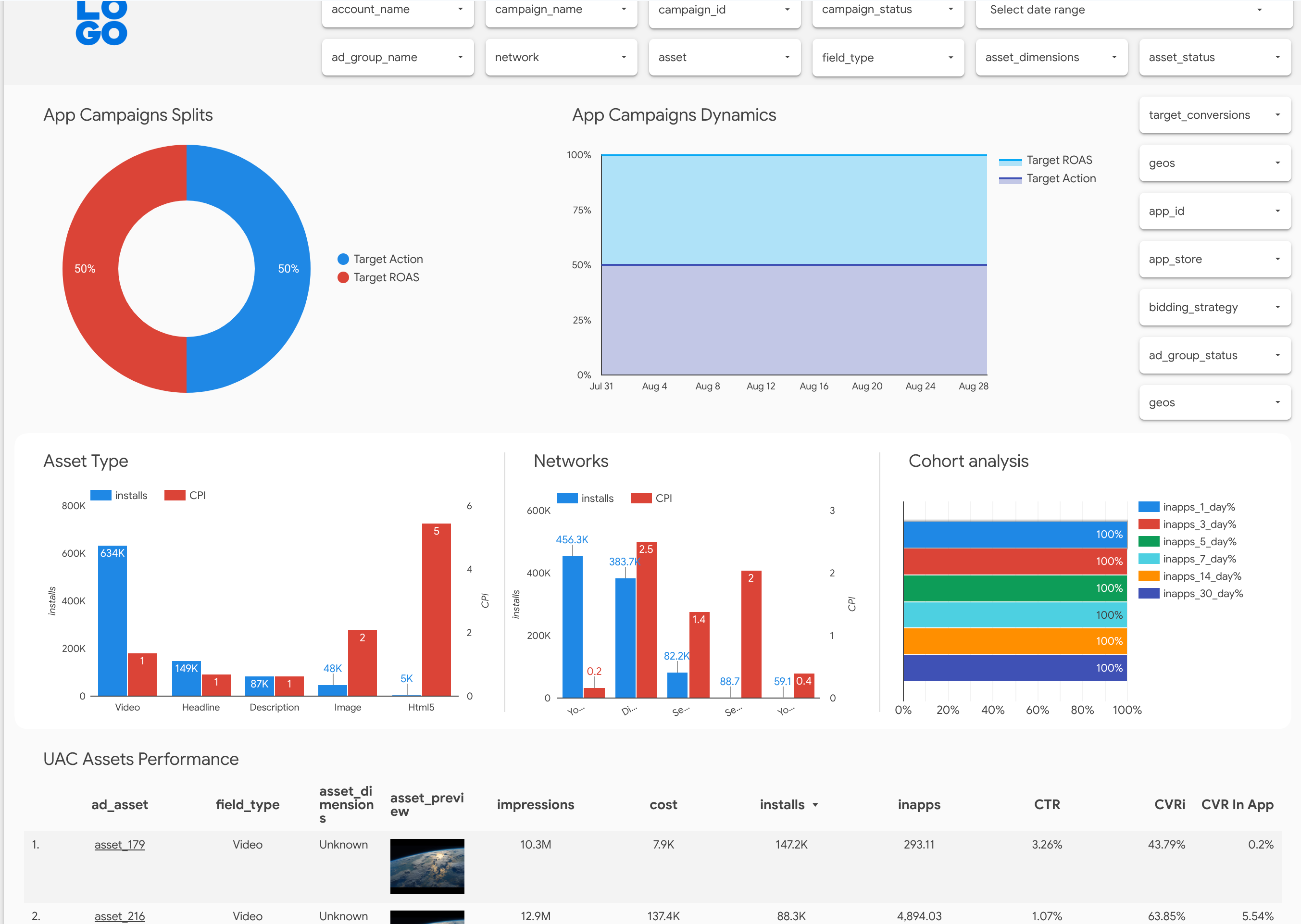Viewport: 1301px width, 924px height.
Task: Click Target ROAS line legend in Dynamics chart
Action: click(x=1010, y=161)
